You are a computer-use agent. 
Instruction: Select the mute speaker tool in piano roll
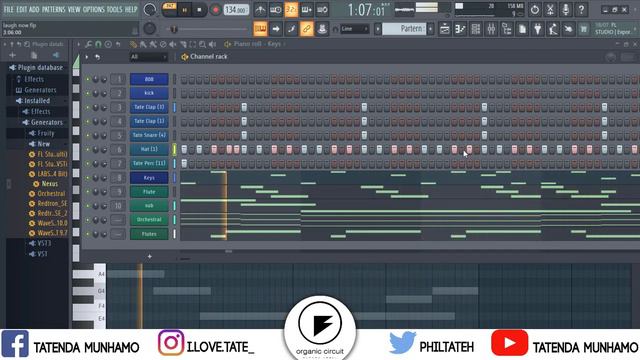[173, 44]
